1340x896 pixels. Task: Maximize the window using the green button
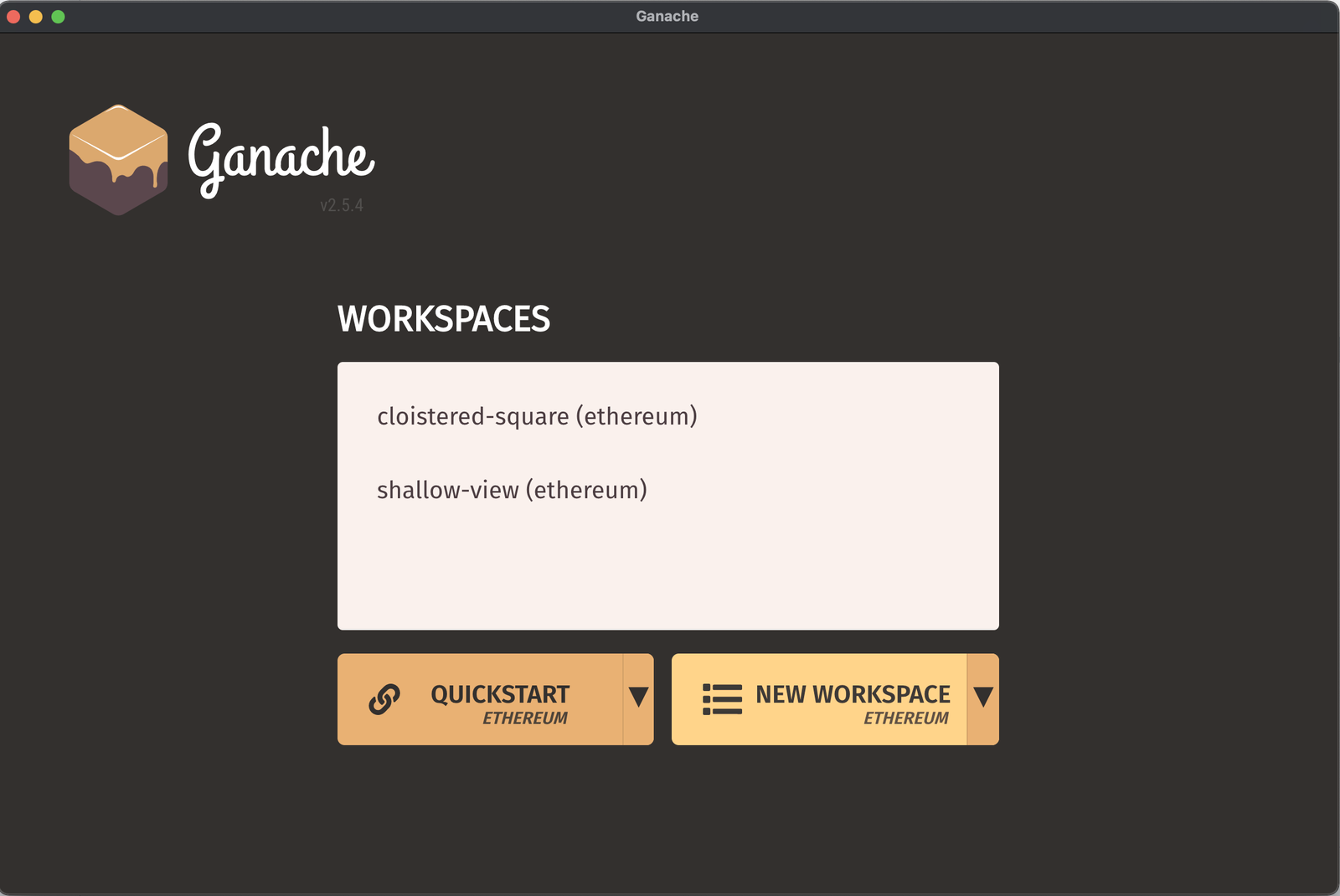58,17
